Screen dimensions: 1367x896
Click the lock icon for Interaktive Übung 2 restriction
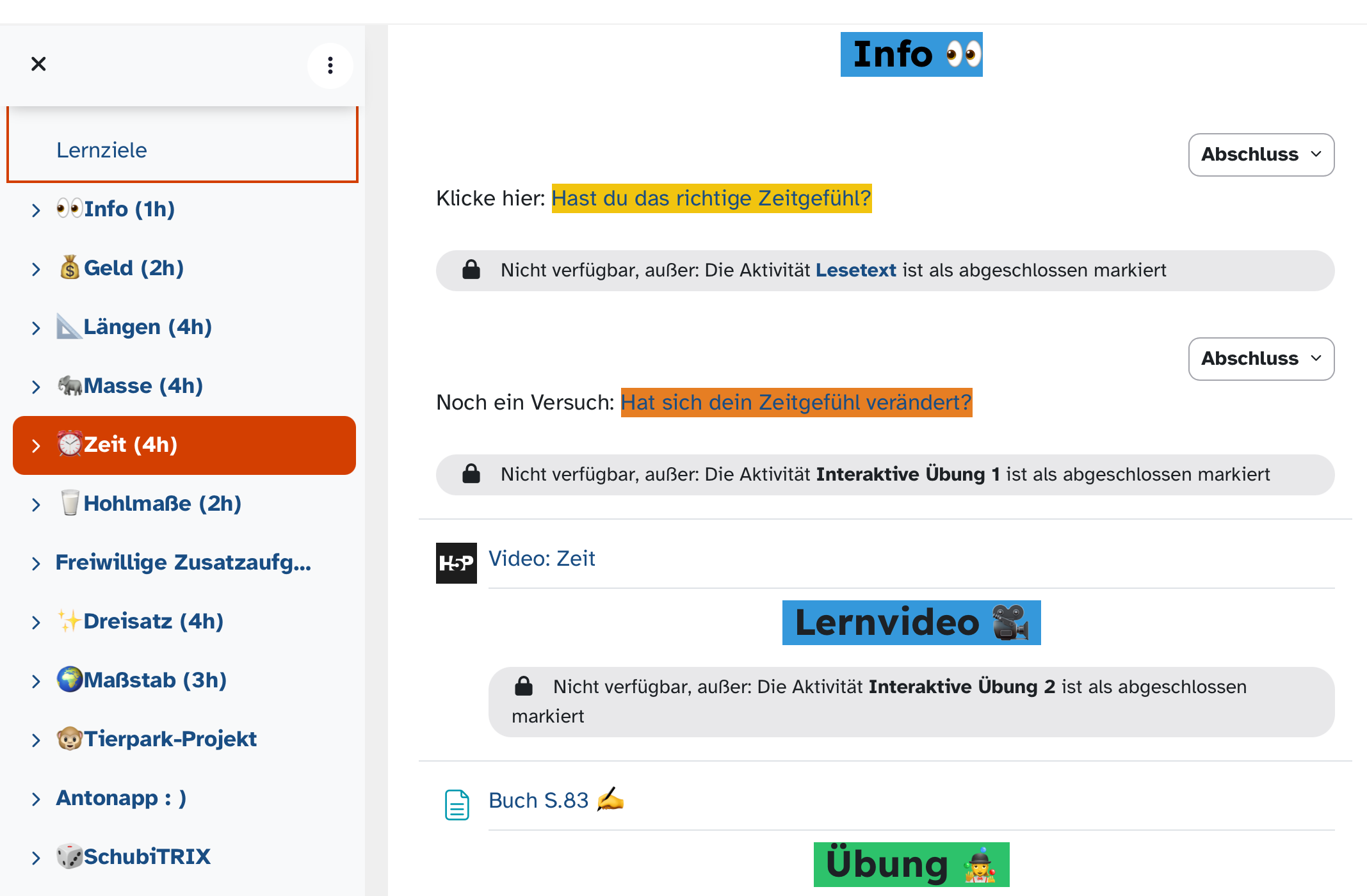pyautogui.click(x=524, y=686)
